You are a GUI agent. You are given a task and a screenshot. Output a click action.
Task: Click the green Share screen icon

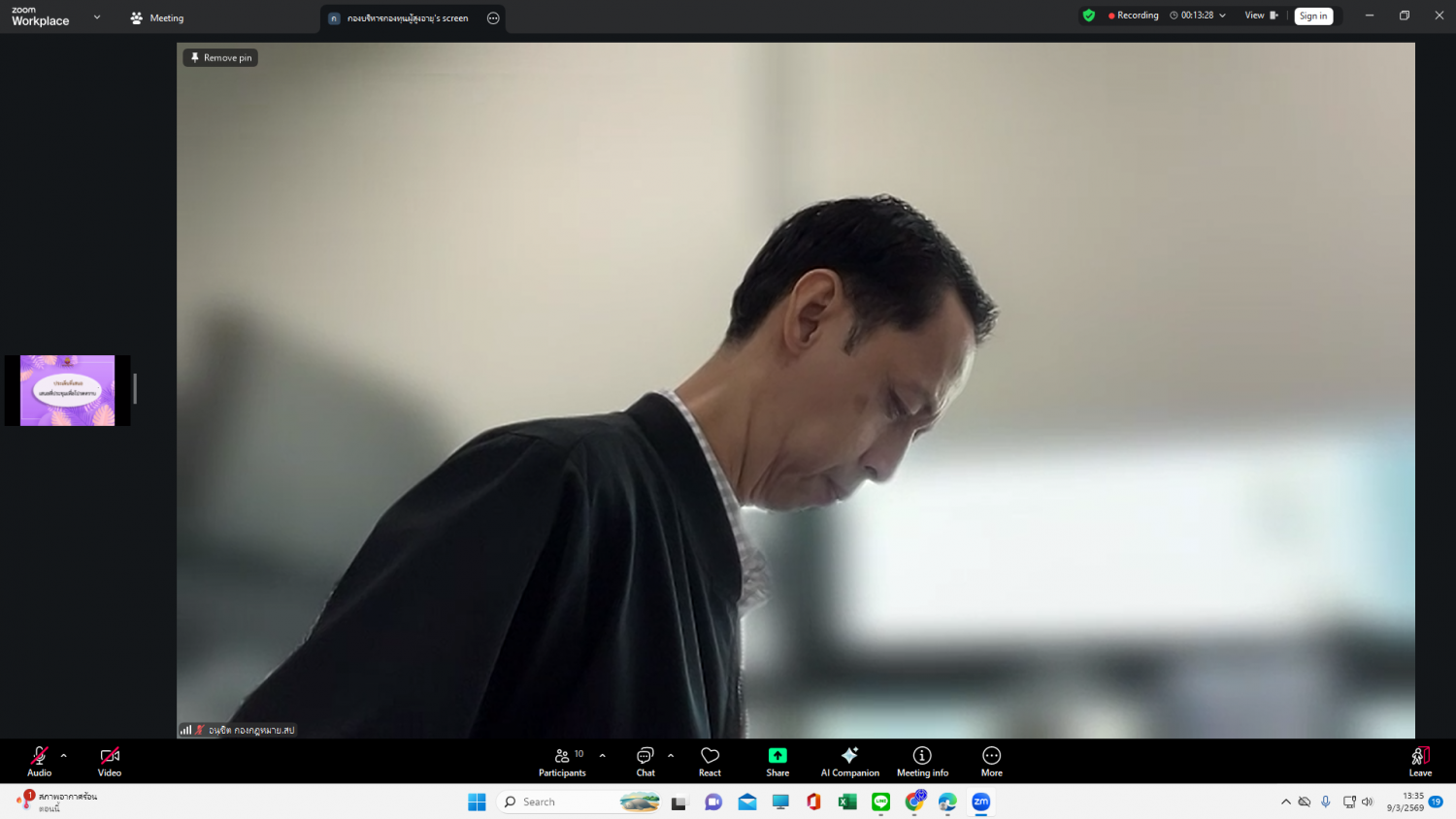(x=778, y=756)
